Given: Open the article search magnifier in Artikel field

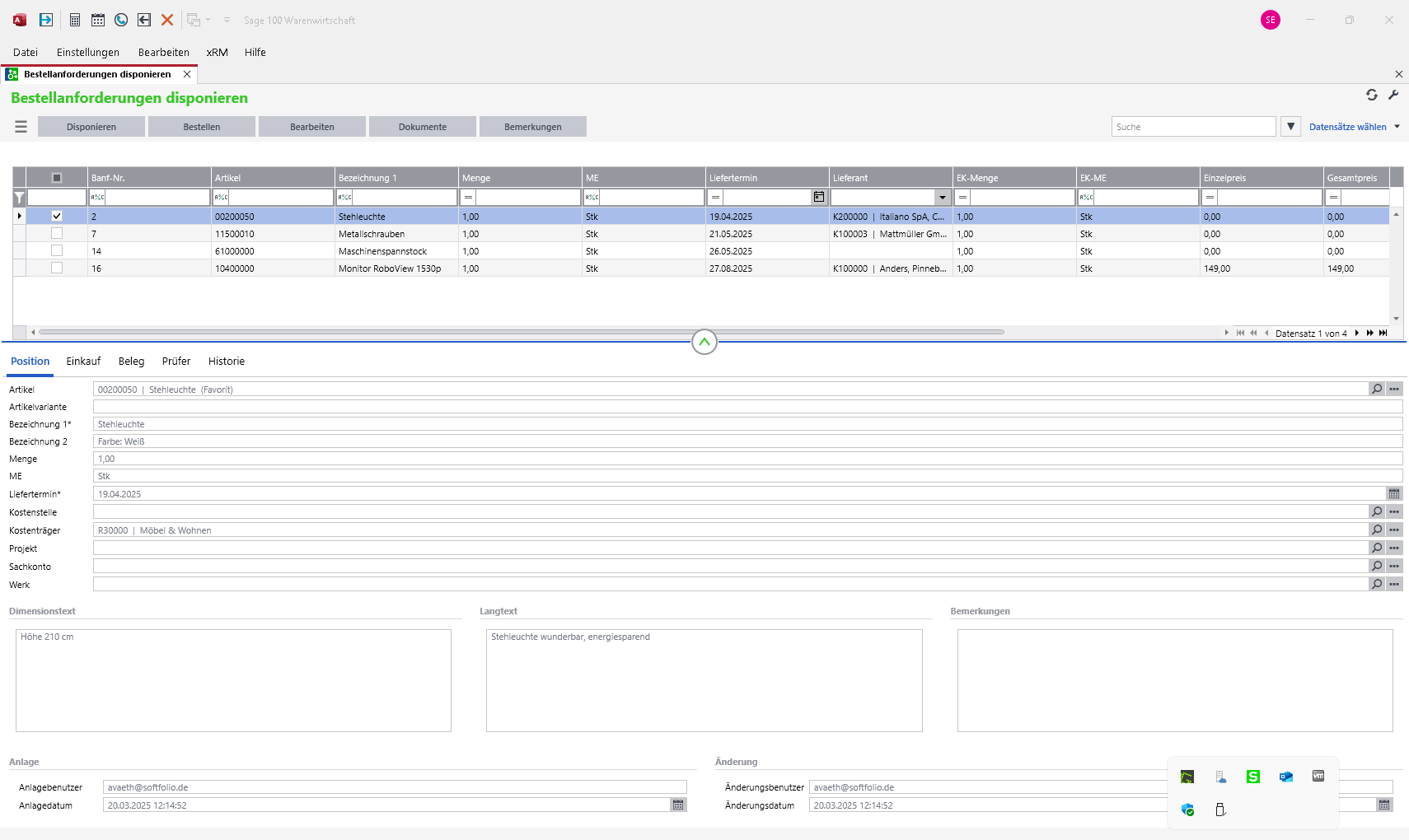Looking at the screenshot, I should [1377, 390].
